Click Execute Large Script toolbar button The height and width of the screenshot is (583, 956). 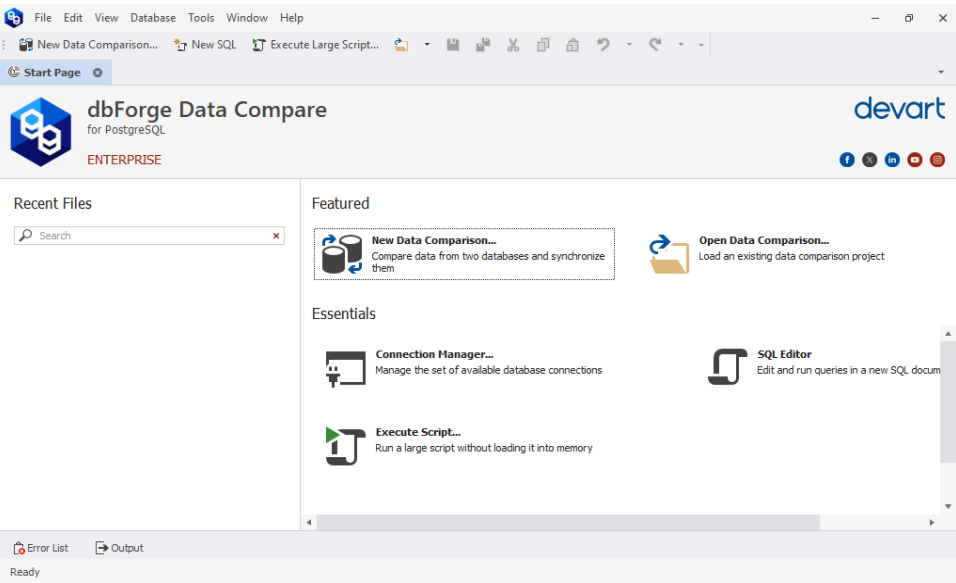pyautogui.click(x=315, y=45)
